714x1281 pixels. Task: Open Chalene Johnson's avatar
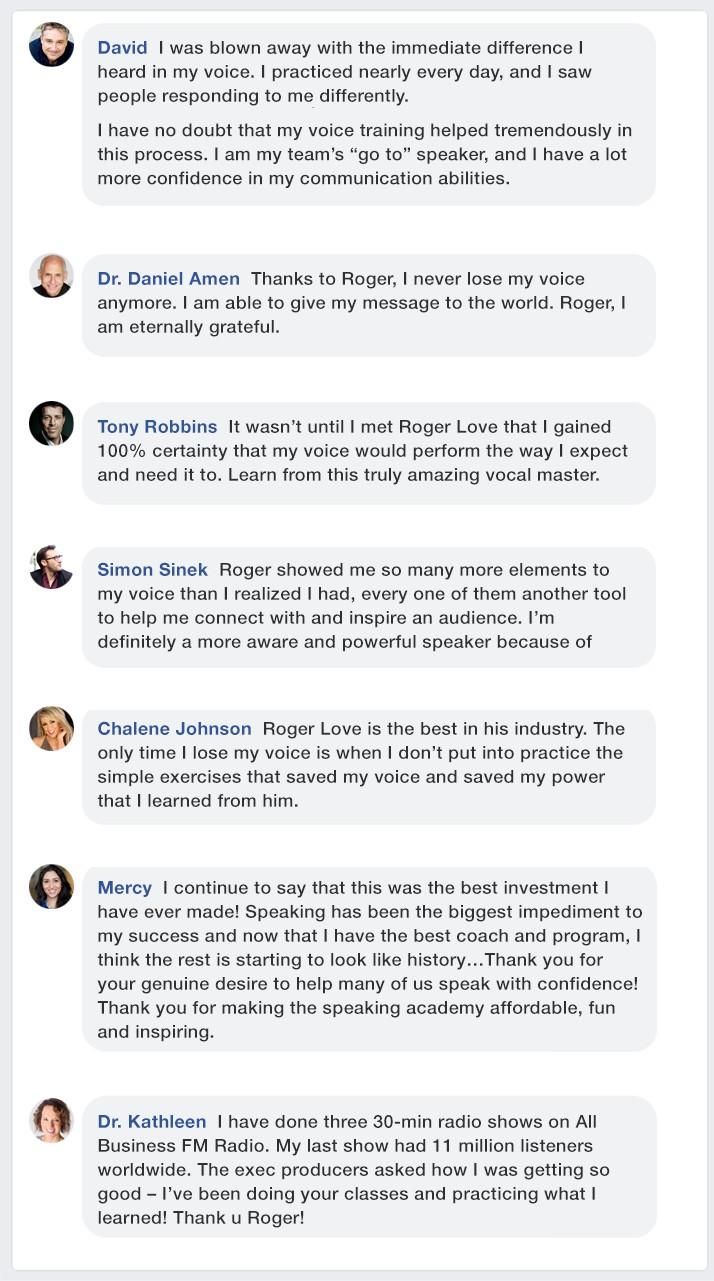click(x=51, y=728)
